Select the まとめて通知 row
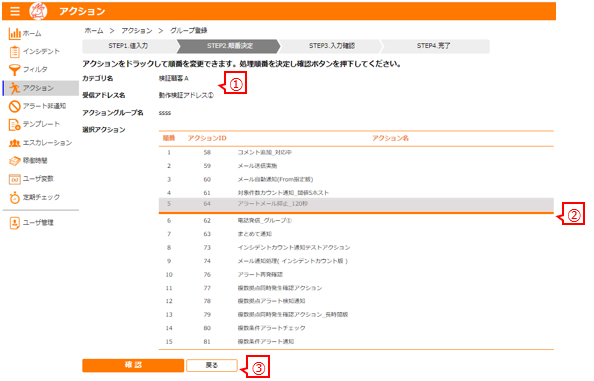 tap(356, 234)
